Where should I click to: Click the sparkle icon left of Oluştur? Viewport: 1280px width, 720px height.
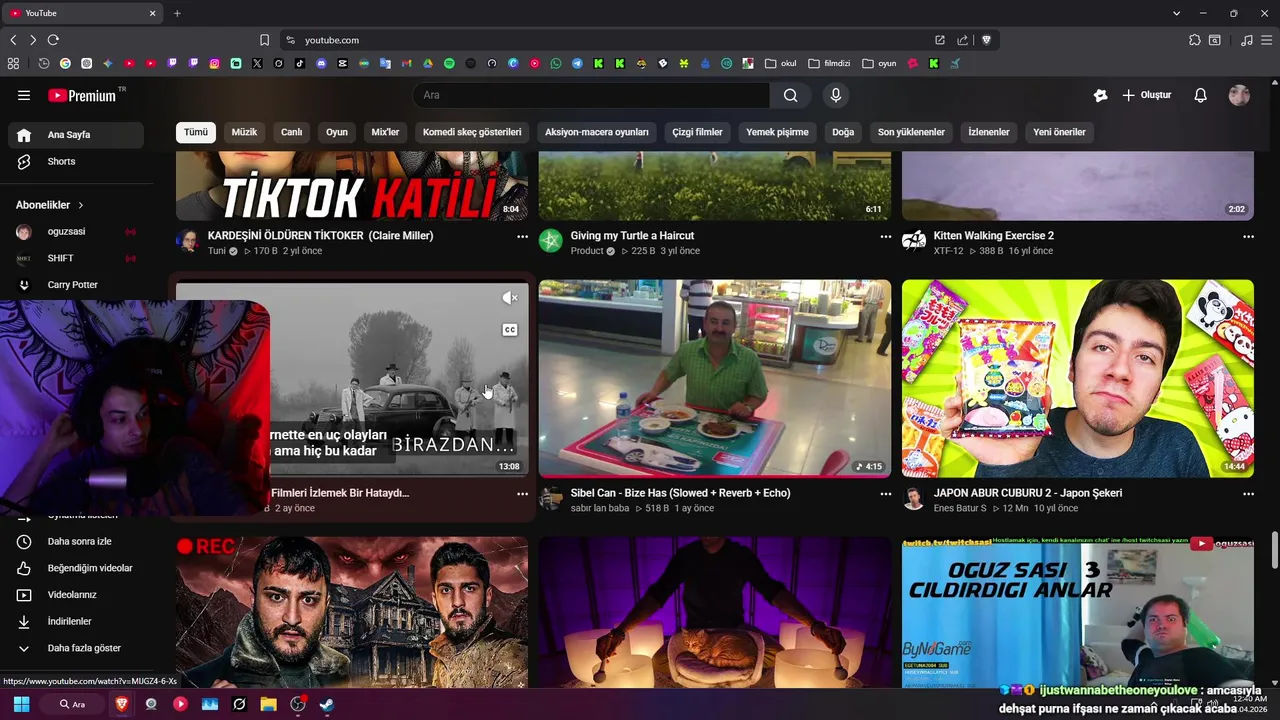[x=1101, y=95]
